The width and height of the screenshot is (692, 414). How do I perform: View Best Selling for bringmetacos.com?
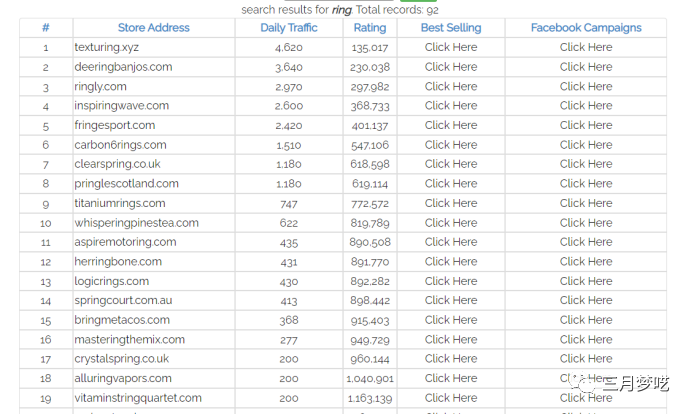point(451,320)
